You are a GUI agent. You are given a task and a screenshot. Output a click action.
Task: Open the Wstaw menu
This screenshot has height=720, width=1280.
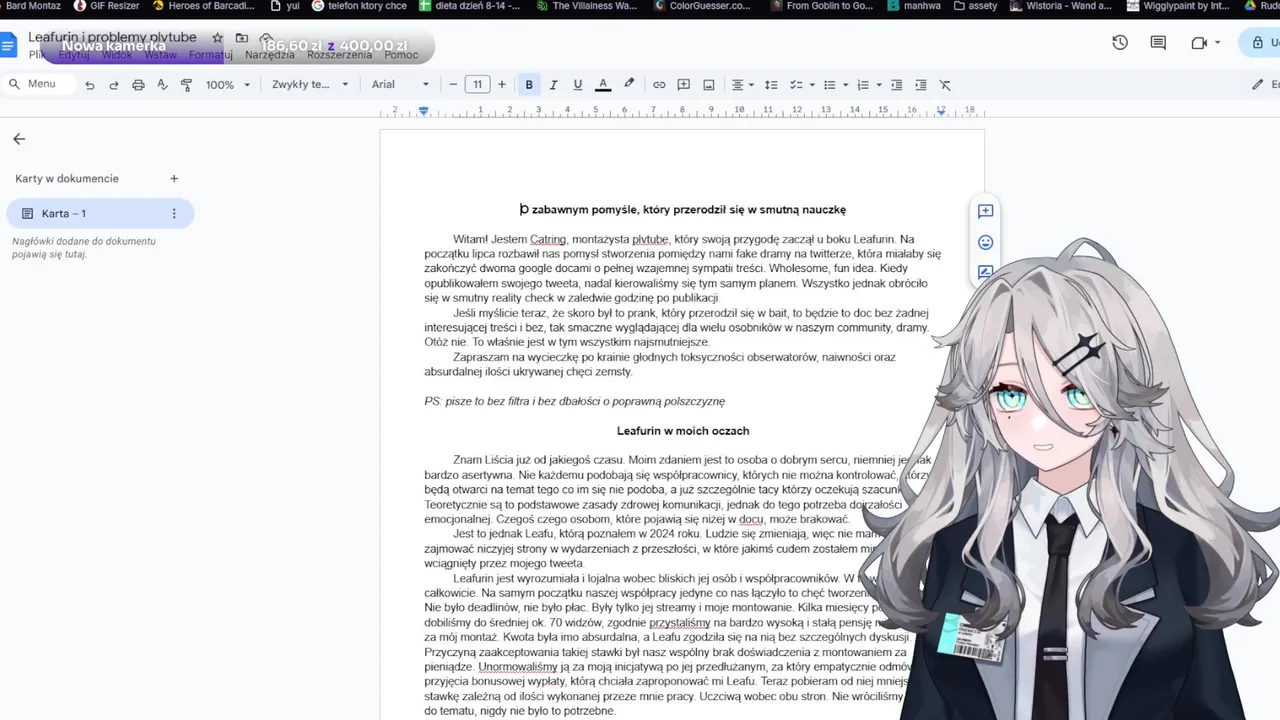tap(160, 55)
